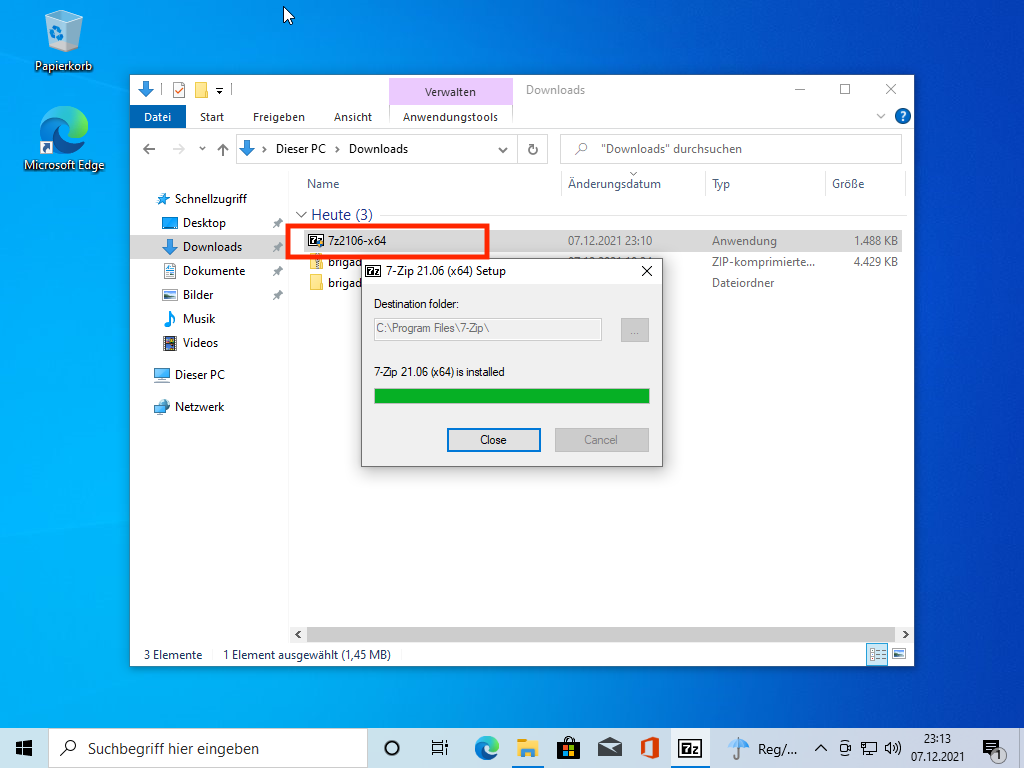The image size is (1024, 768).
Task: Click the "Downloads" durchsuchen search box
Action: [731, 149]
